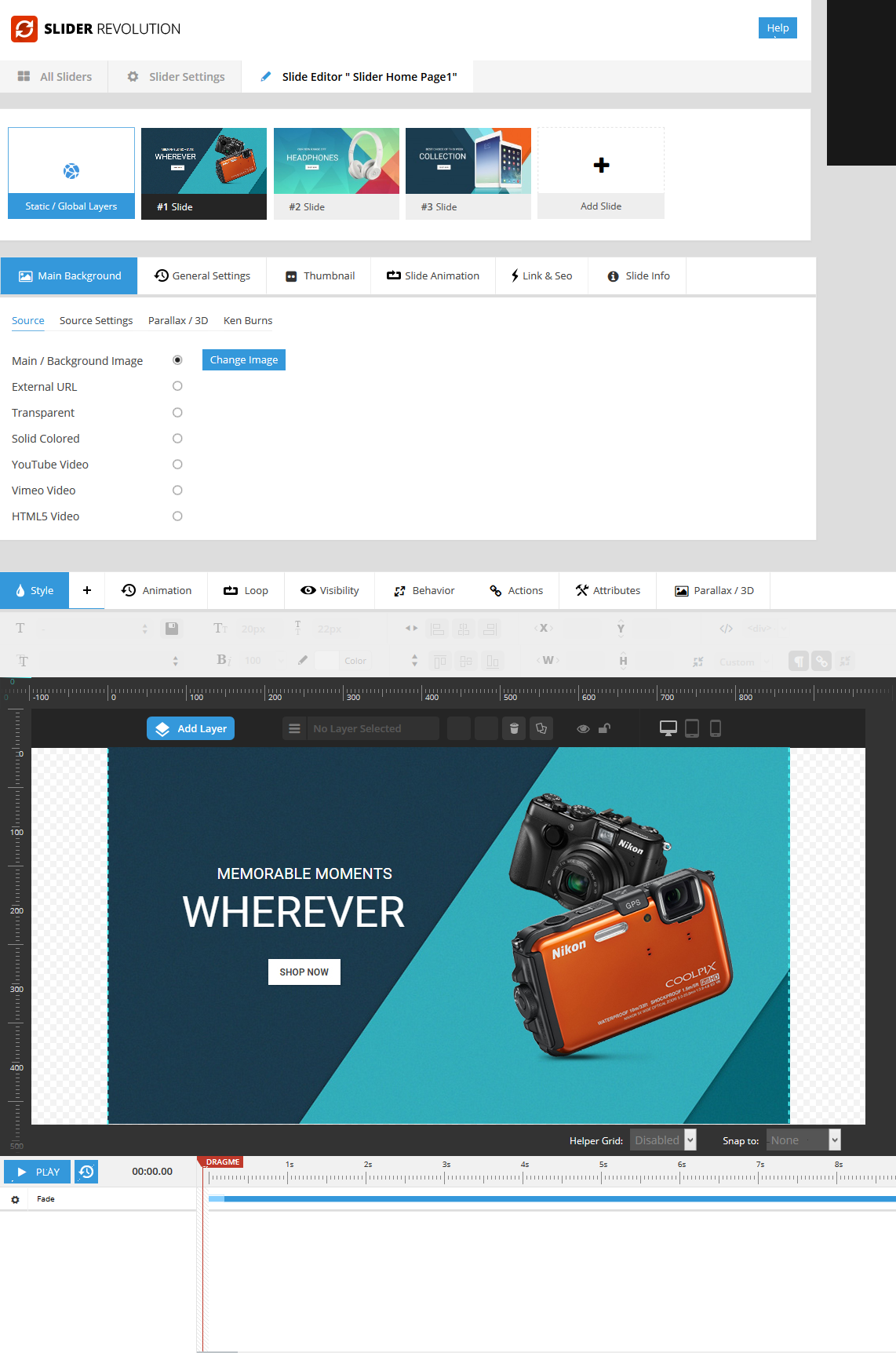
Task: Toggle the layer lock icon
Action: tap(604, 728)
